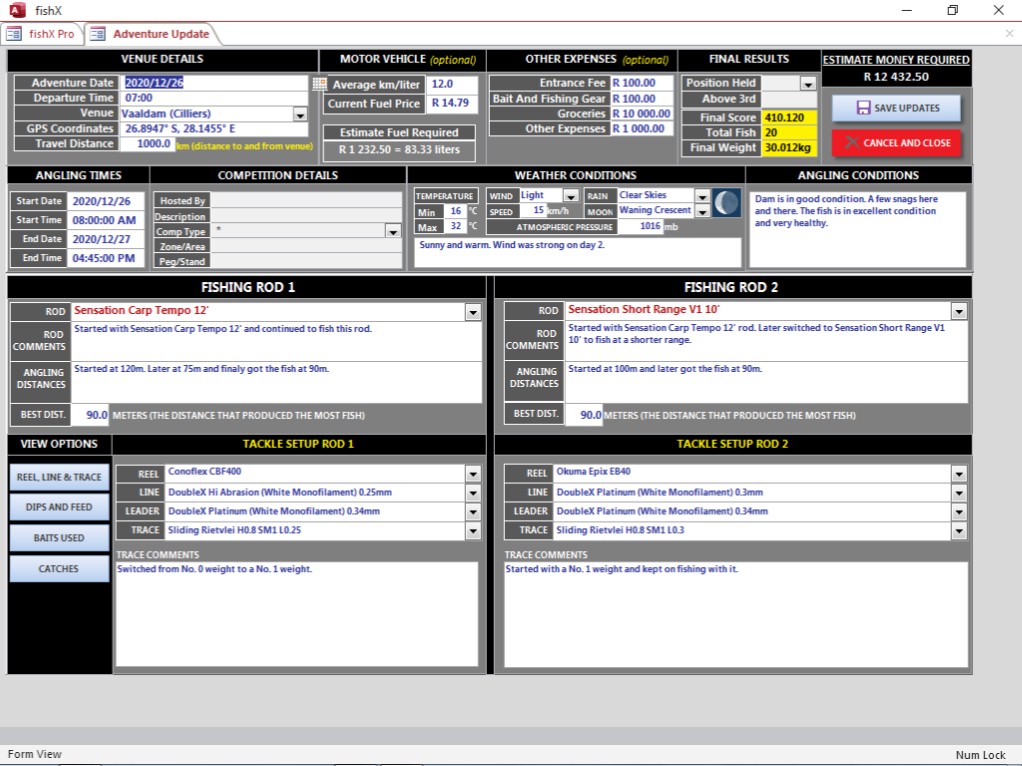
Task: Close the Adventure Update document tab
Action: [1008, 34]
